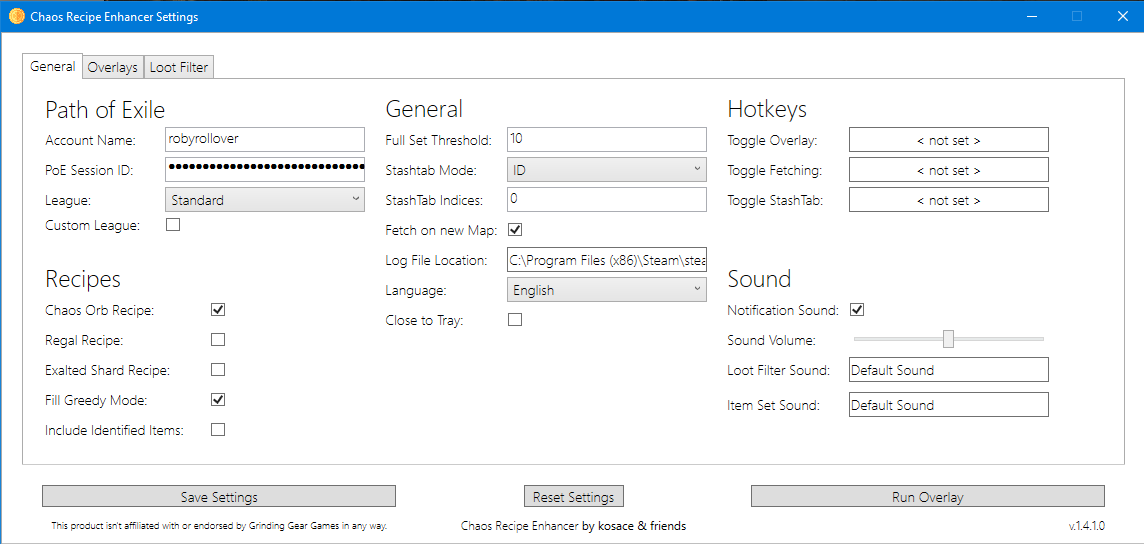Open the Overlays tab
1144x544 pixels.
tap(112, 67)
